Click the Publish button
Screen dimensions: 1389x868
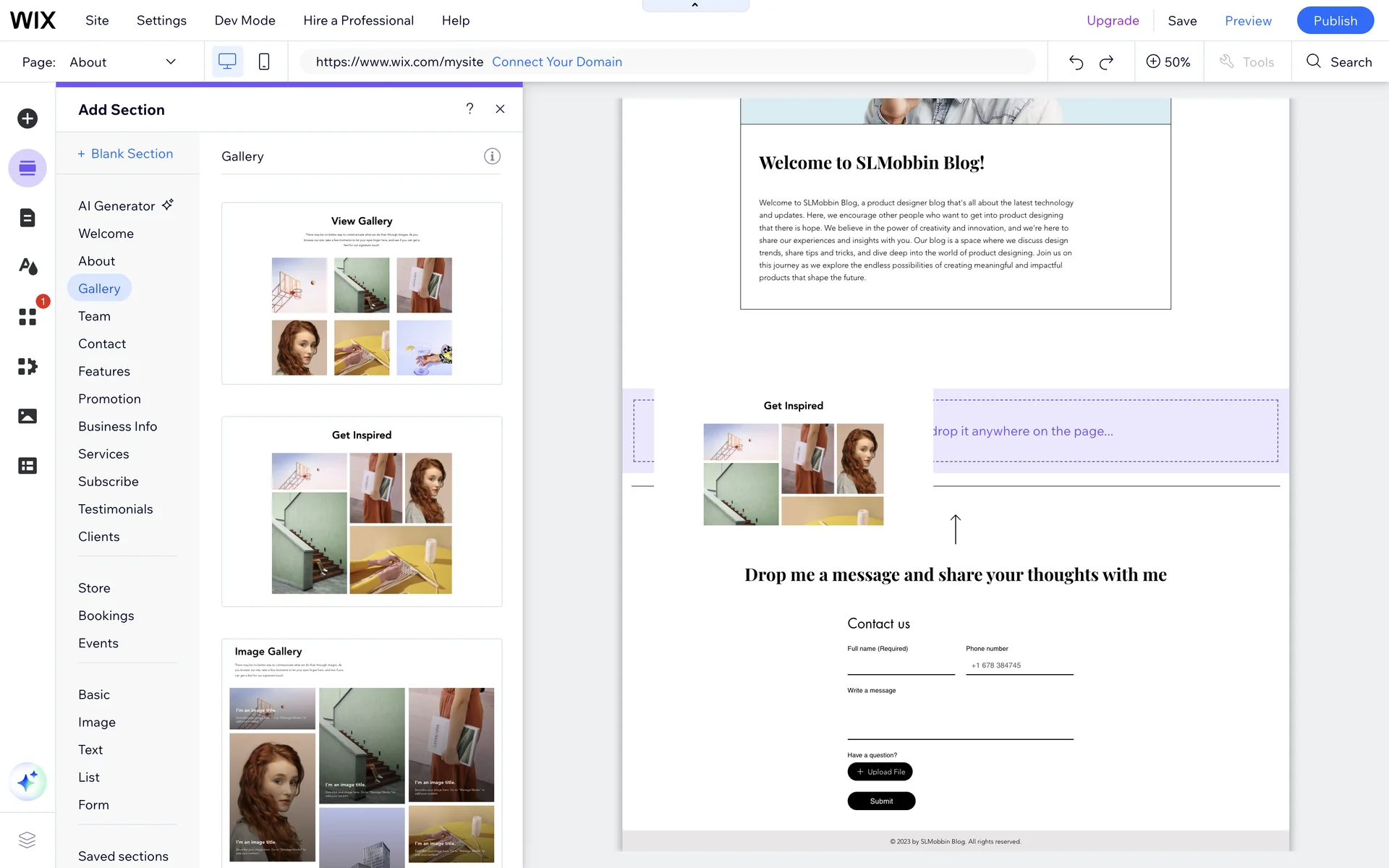1335,20
